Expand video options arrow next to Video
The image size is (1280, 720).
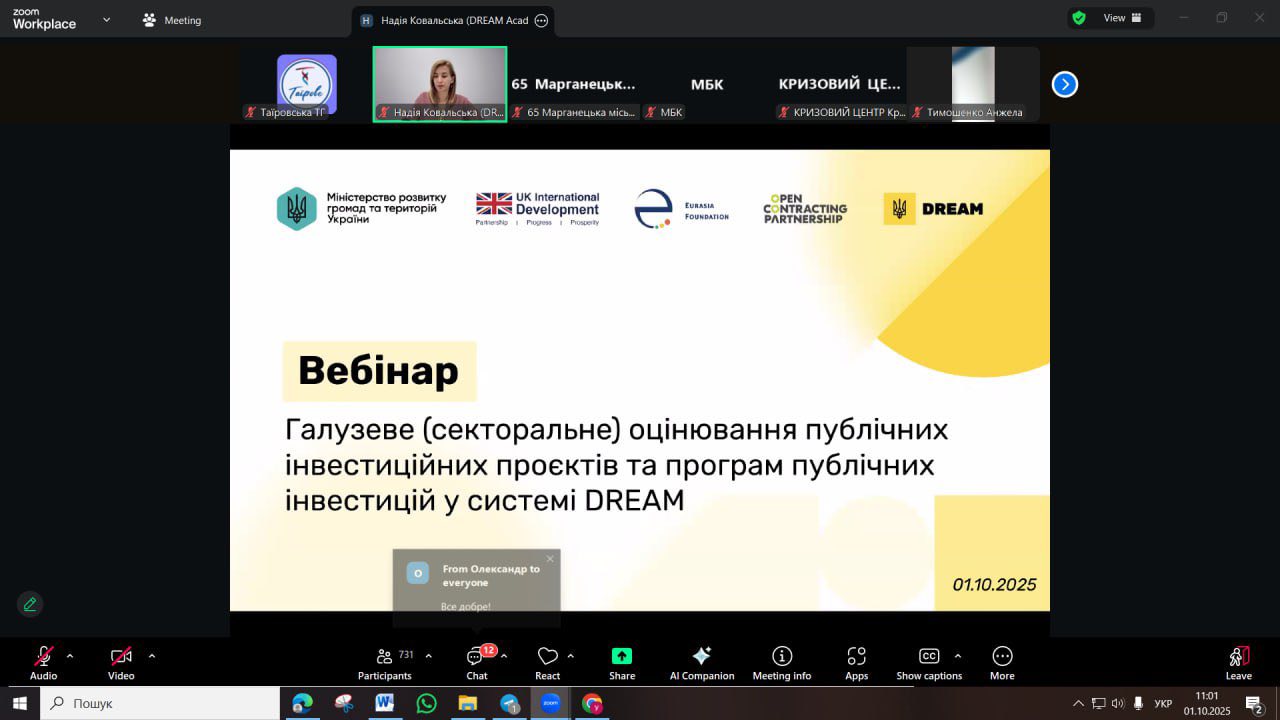pos(152,656)
